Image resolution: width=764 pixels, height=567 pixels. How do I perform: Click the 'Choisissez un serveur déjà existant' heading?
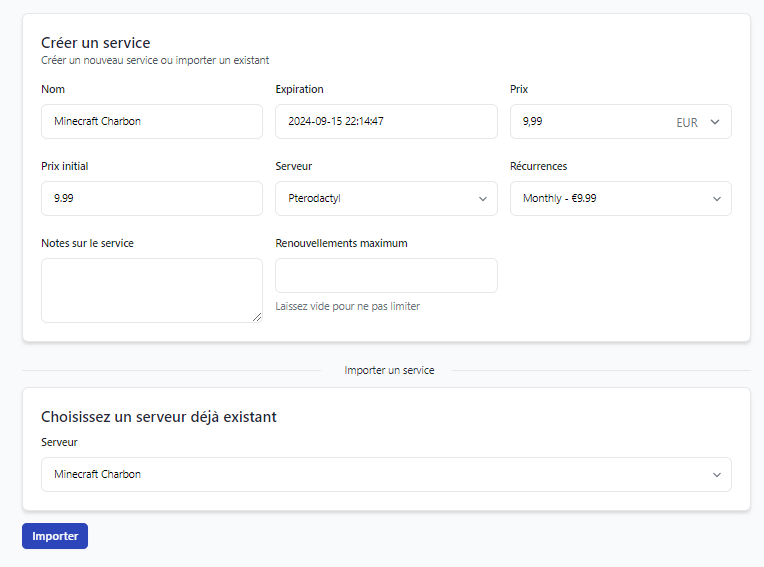pyautogui.click(x=158, y=416)
